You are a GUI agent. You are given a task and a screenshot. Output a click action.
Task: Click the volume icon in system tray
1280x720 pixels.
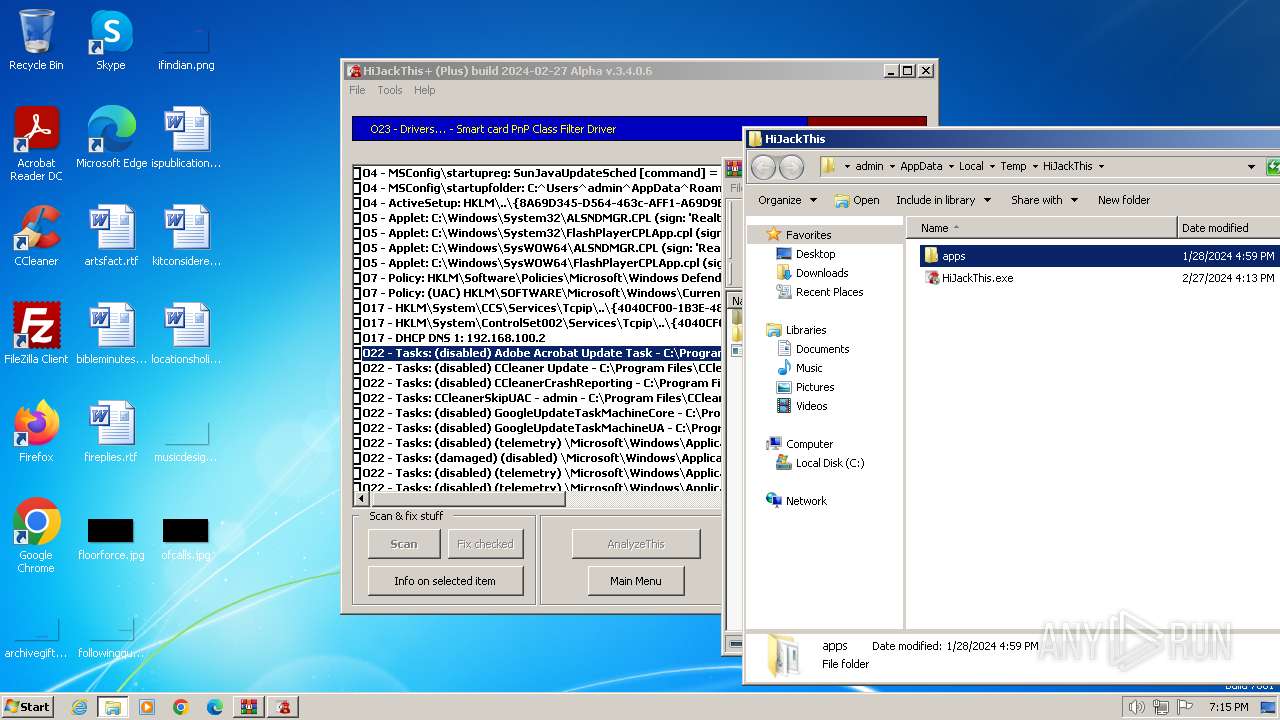pos(1136,707)
